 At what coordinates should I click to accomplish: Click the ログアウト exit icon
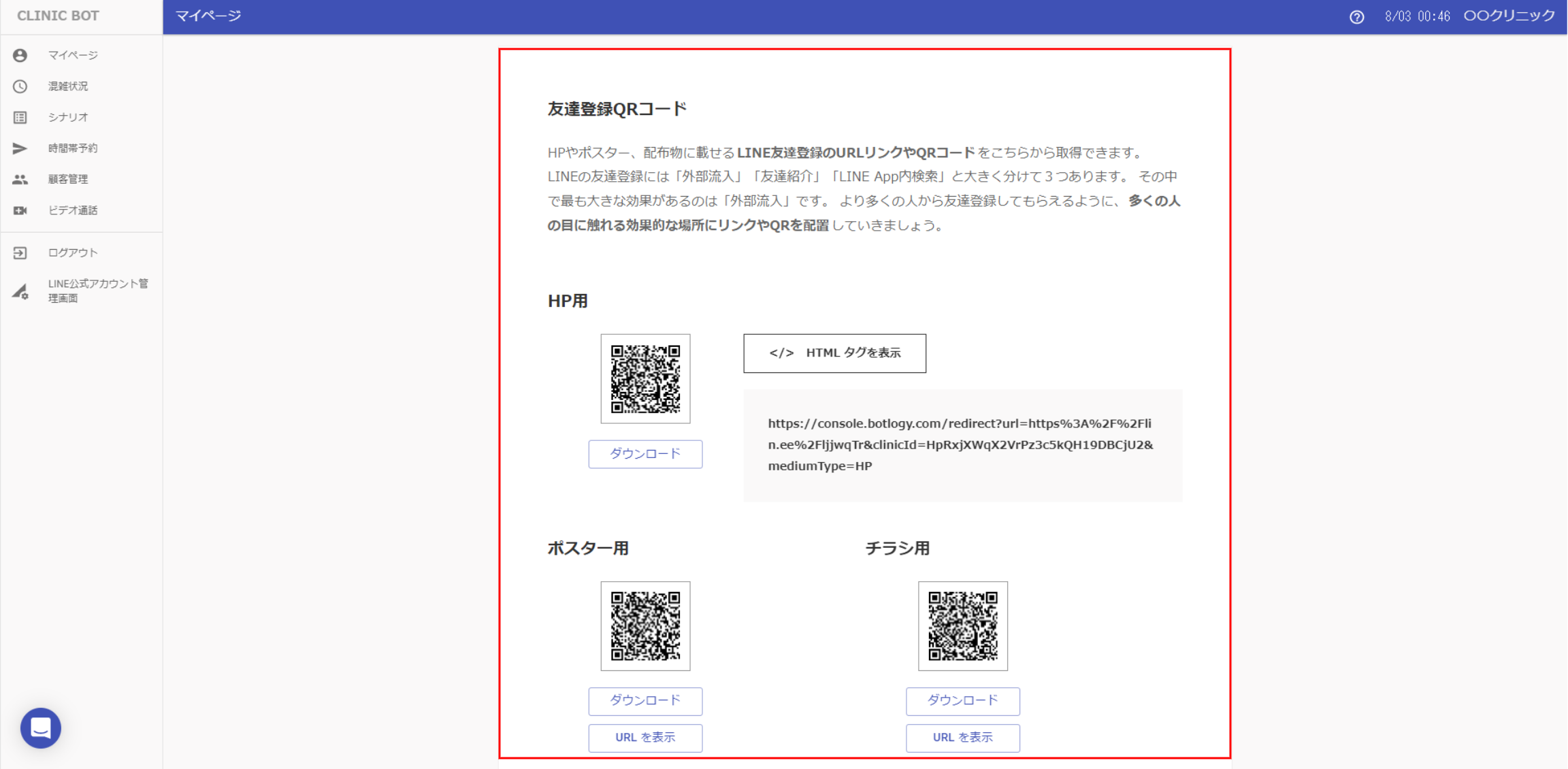tap(20, 253)
